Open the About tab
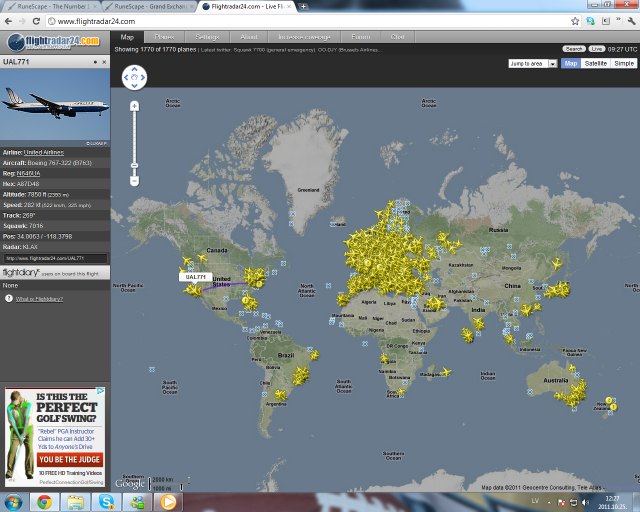 249,37
